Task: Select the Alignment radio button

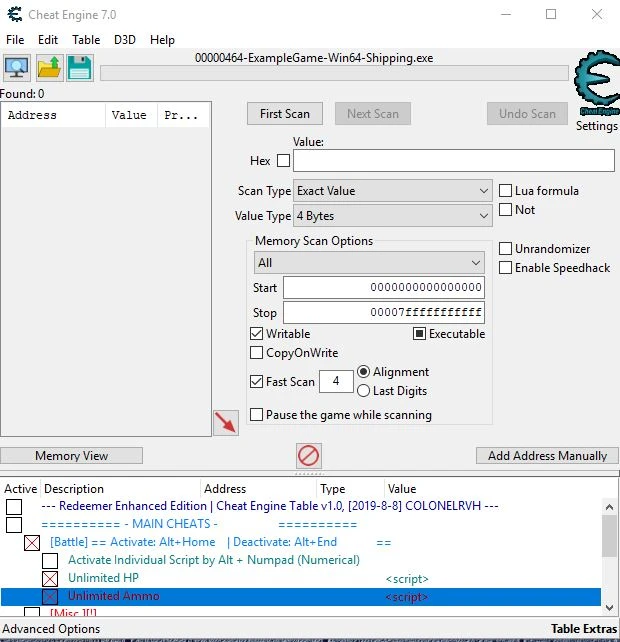Action: pos(363,372)
